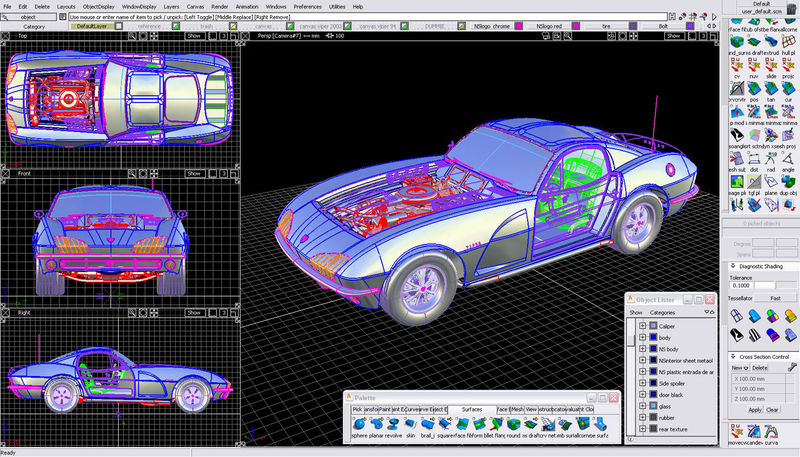The width and height of the screenshot is (800, 457).
Task: Expand the Side spoiler tree node
Action: tap(642, 383)
